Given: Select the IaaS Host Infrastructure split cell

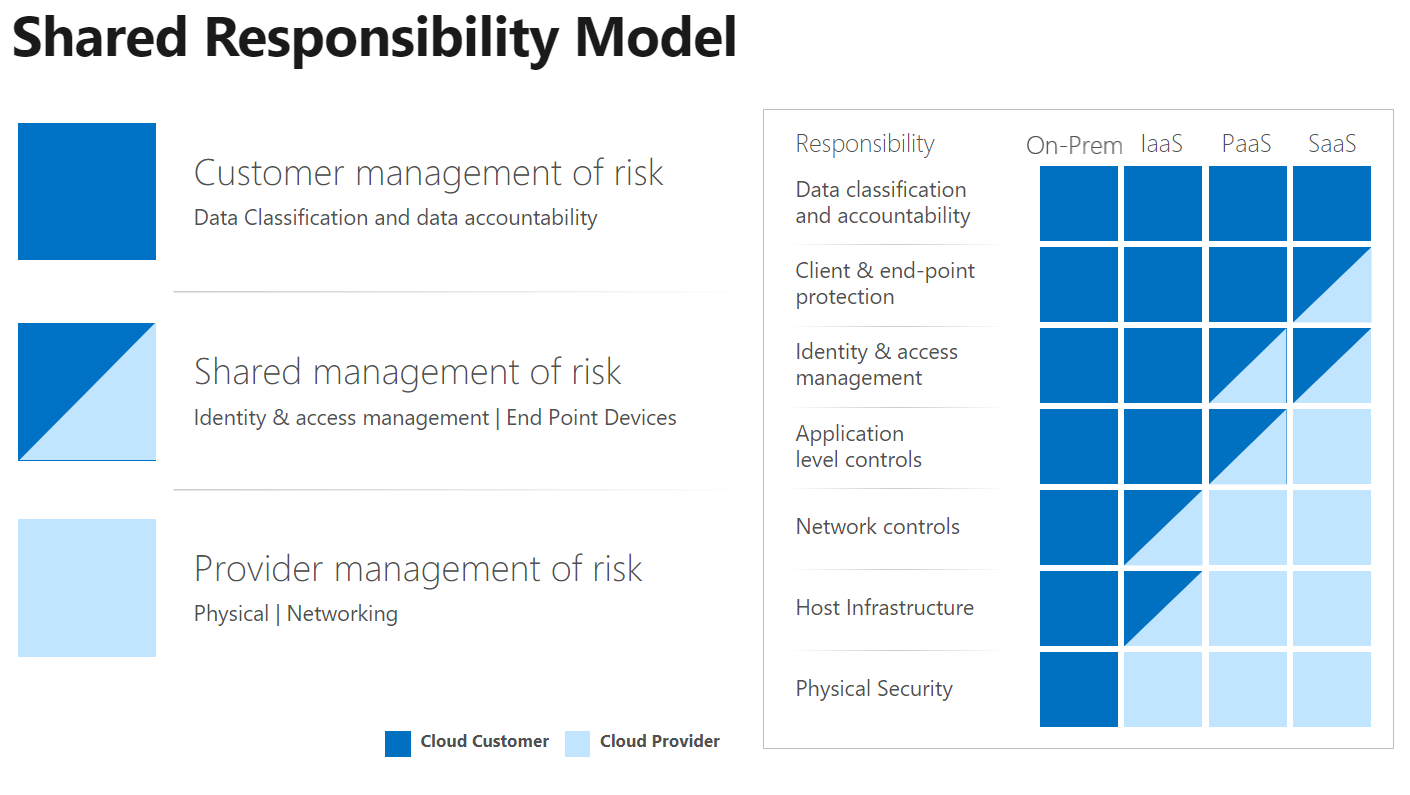Looking at the screenshot, I should point(1162,608).
